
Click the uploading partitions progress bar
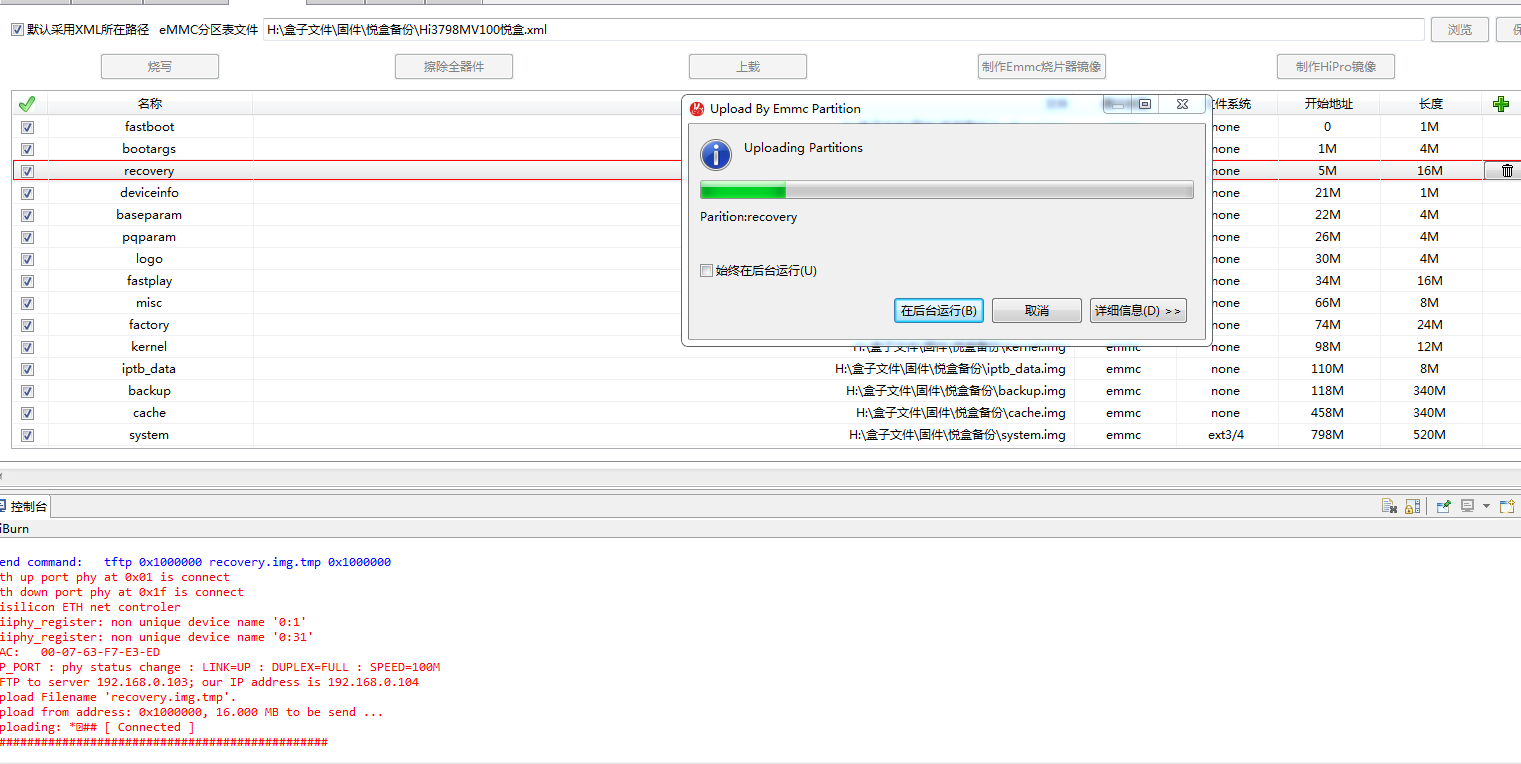(x=946, y=190)
